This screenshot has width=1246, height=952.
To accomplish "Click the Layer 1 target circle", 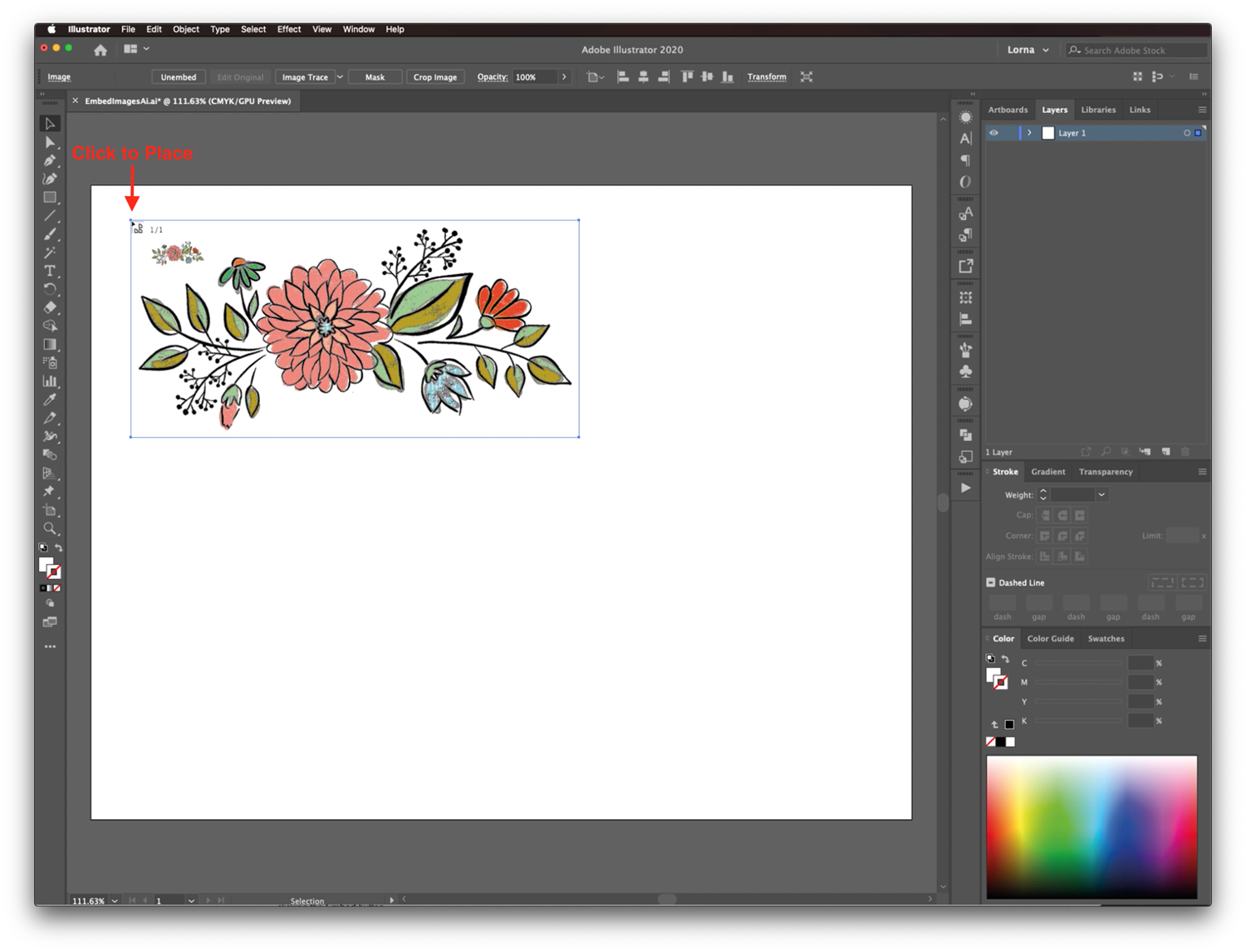I will coord(1186,133).
